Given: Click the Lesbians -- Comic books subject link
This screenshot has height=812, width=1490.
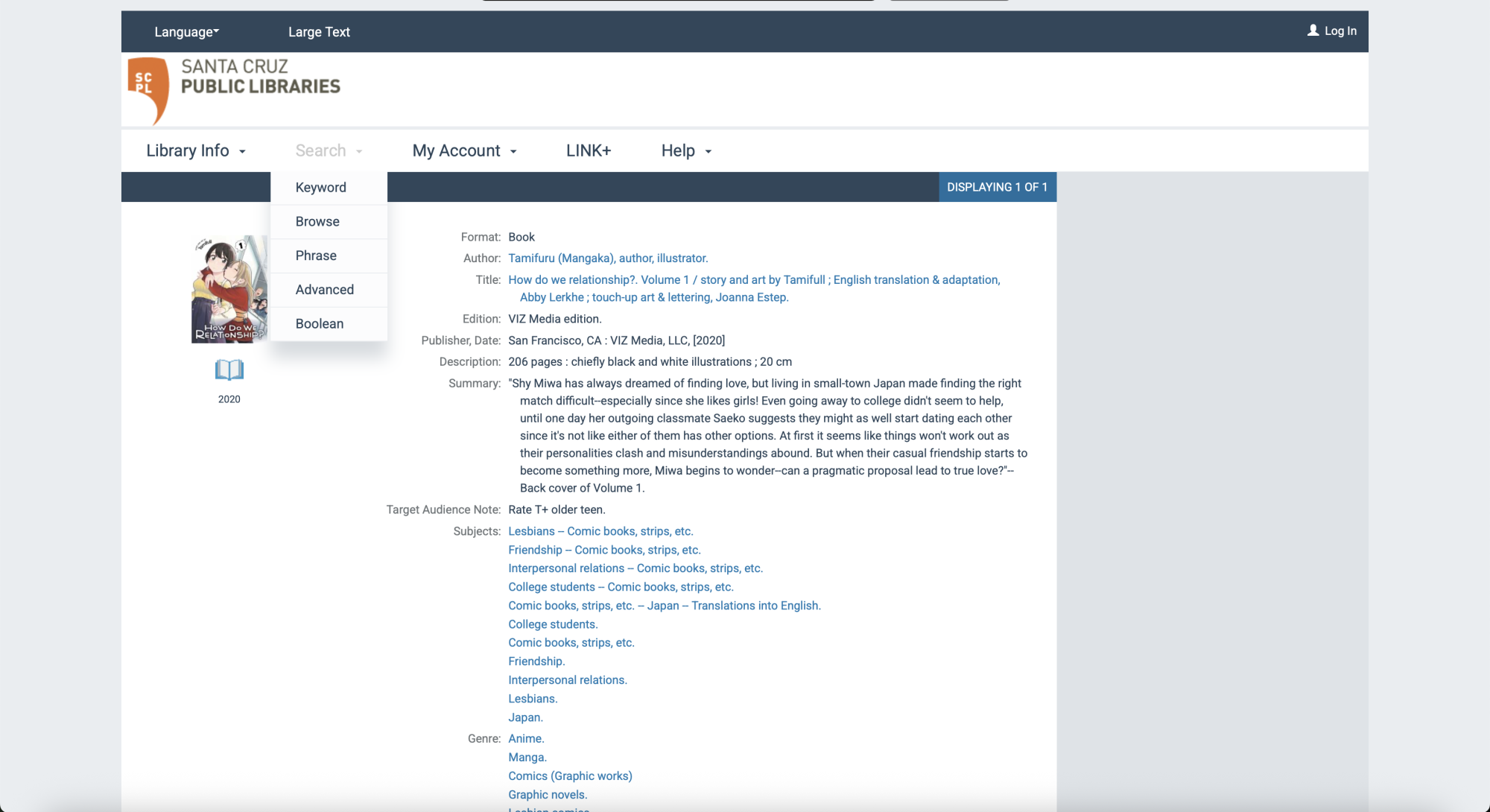Looking at the screenshot, I should [x=600, y=530].
